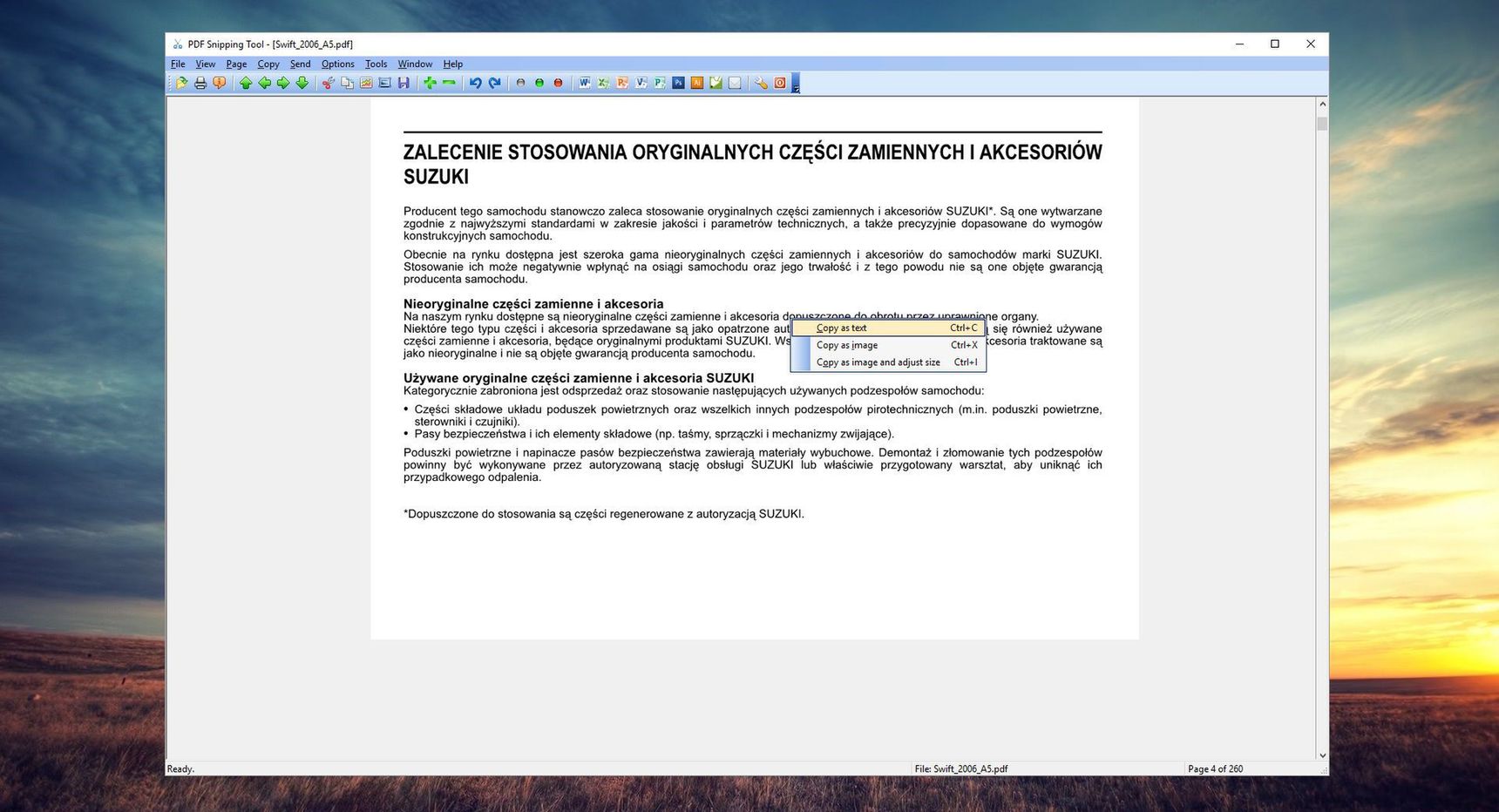Open the Copy menu
The height and width of the screenshot is (812, 1499).
(x=268, y=64)
